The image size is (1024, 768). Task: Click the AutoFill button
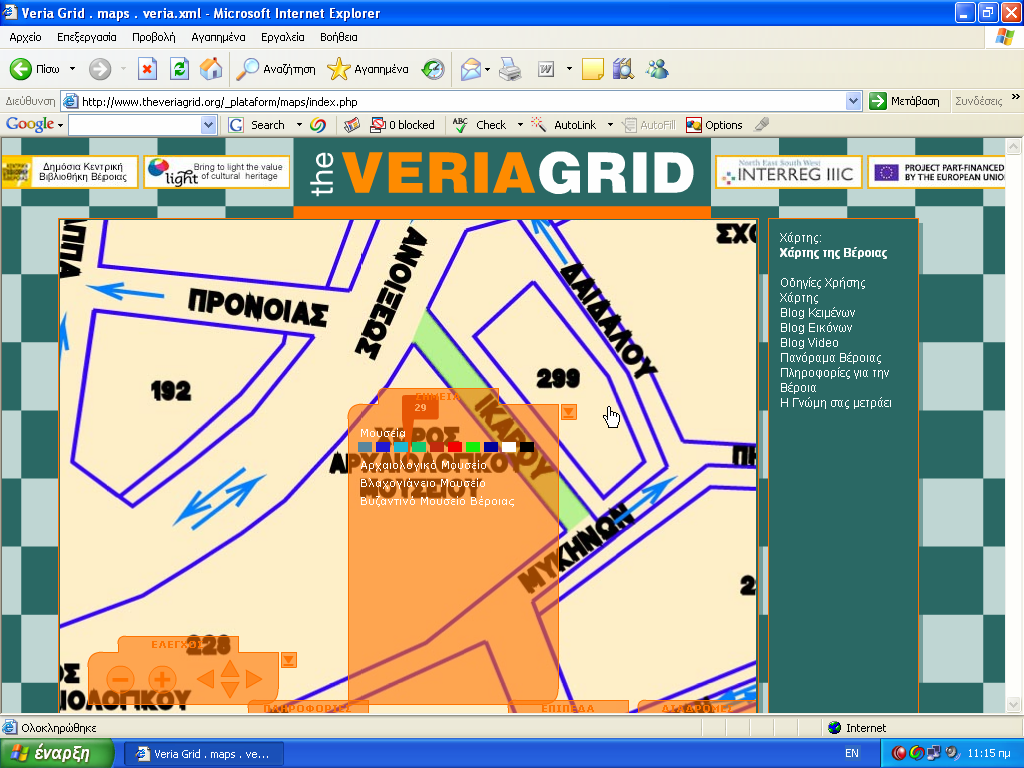pyautogui.click(x=648, y=125)
